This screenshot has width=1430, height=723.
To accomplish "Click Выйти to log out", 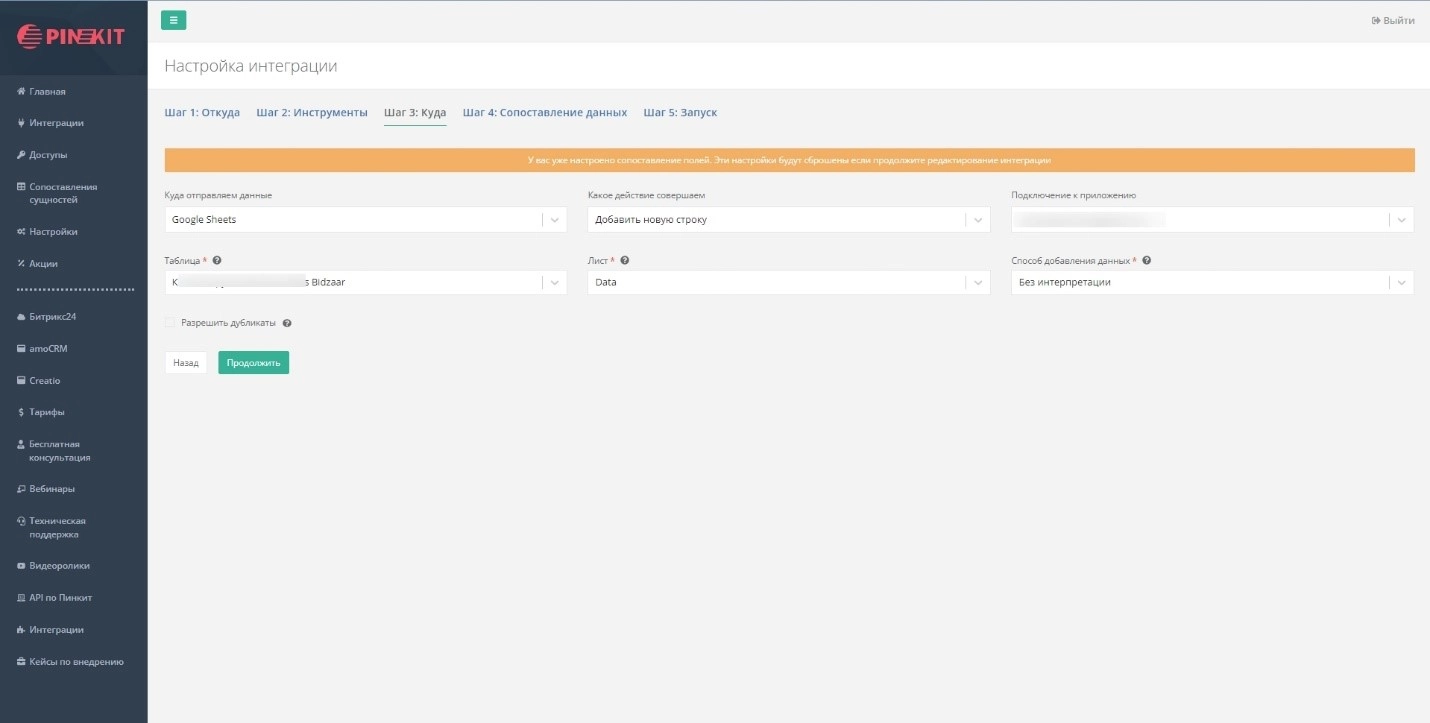I will [x=1393, y=21].
